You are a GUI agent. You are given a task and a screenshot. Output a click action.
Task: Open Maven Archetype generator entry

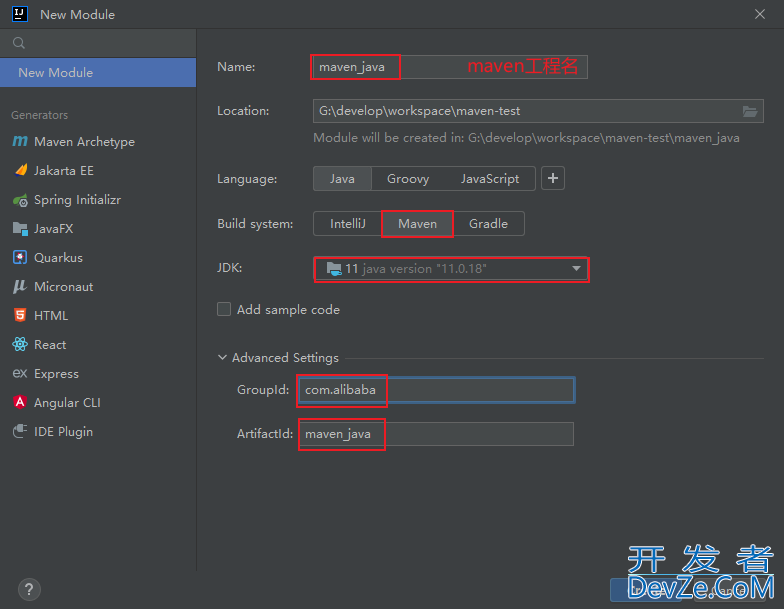point(98,142)
